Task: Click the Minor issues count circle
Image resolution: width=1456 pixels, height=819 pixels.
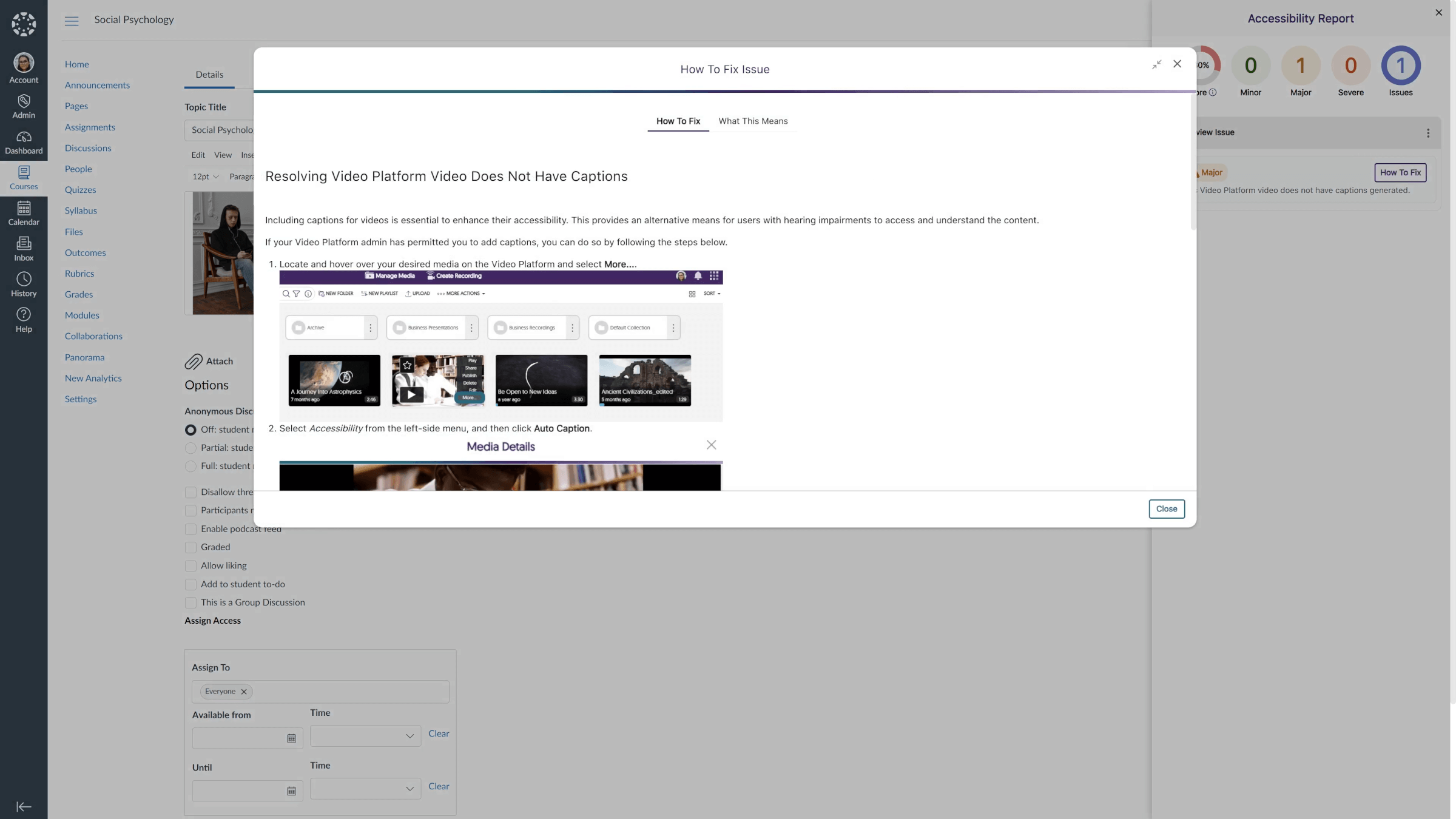Action: (x=1250, y=65)
